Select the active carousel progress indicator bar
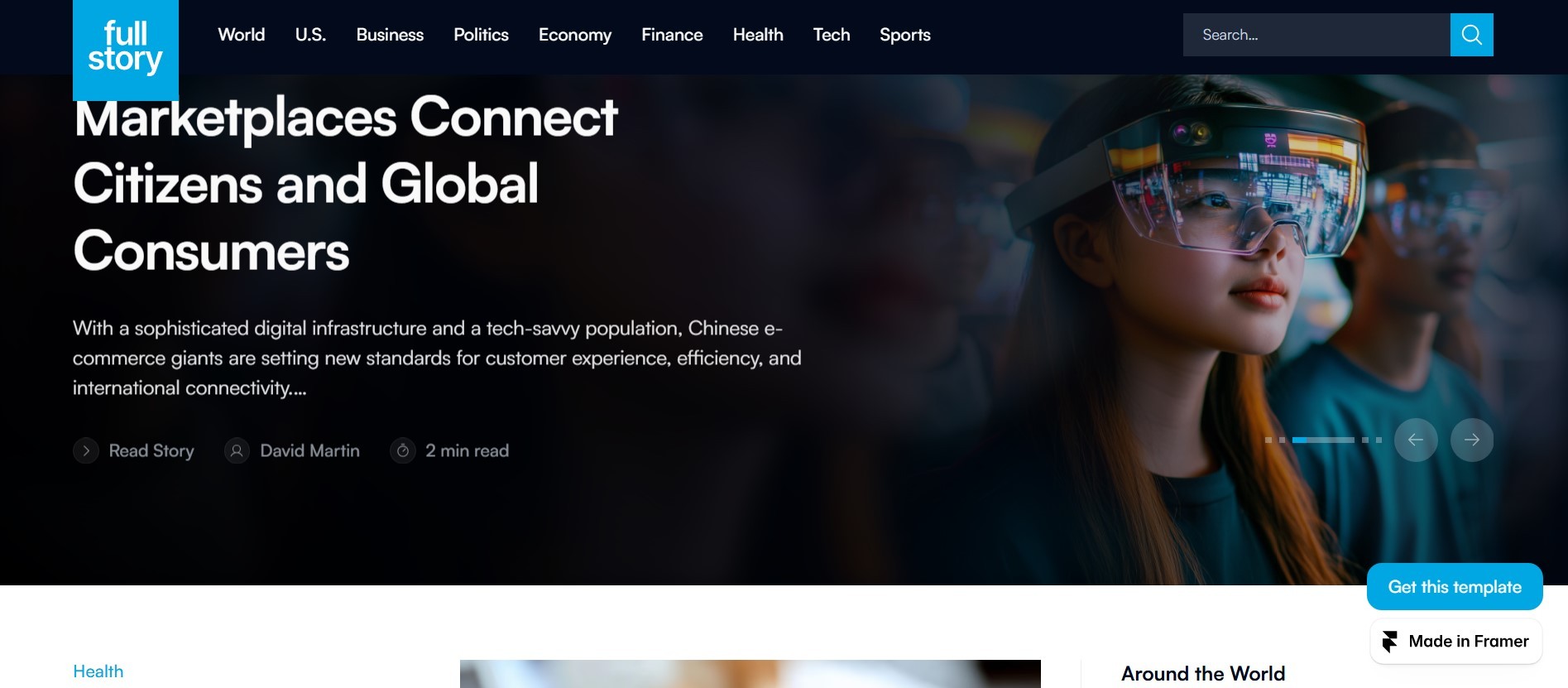The height and width of the screenshot is (688, 1568). [x=1323, y=440]
